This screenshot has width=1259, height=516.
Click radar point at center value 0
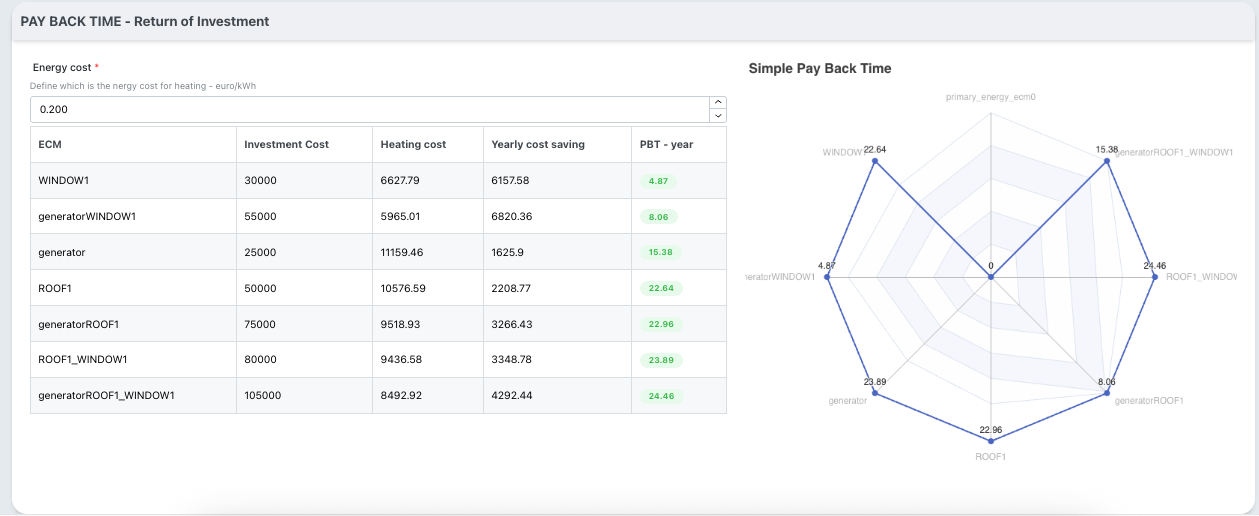[x=991, y=277]
